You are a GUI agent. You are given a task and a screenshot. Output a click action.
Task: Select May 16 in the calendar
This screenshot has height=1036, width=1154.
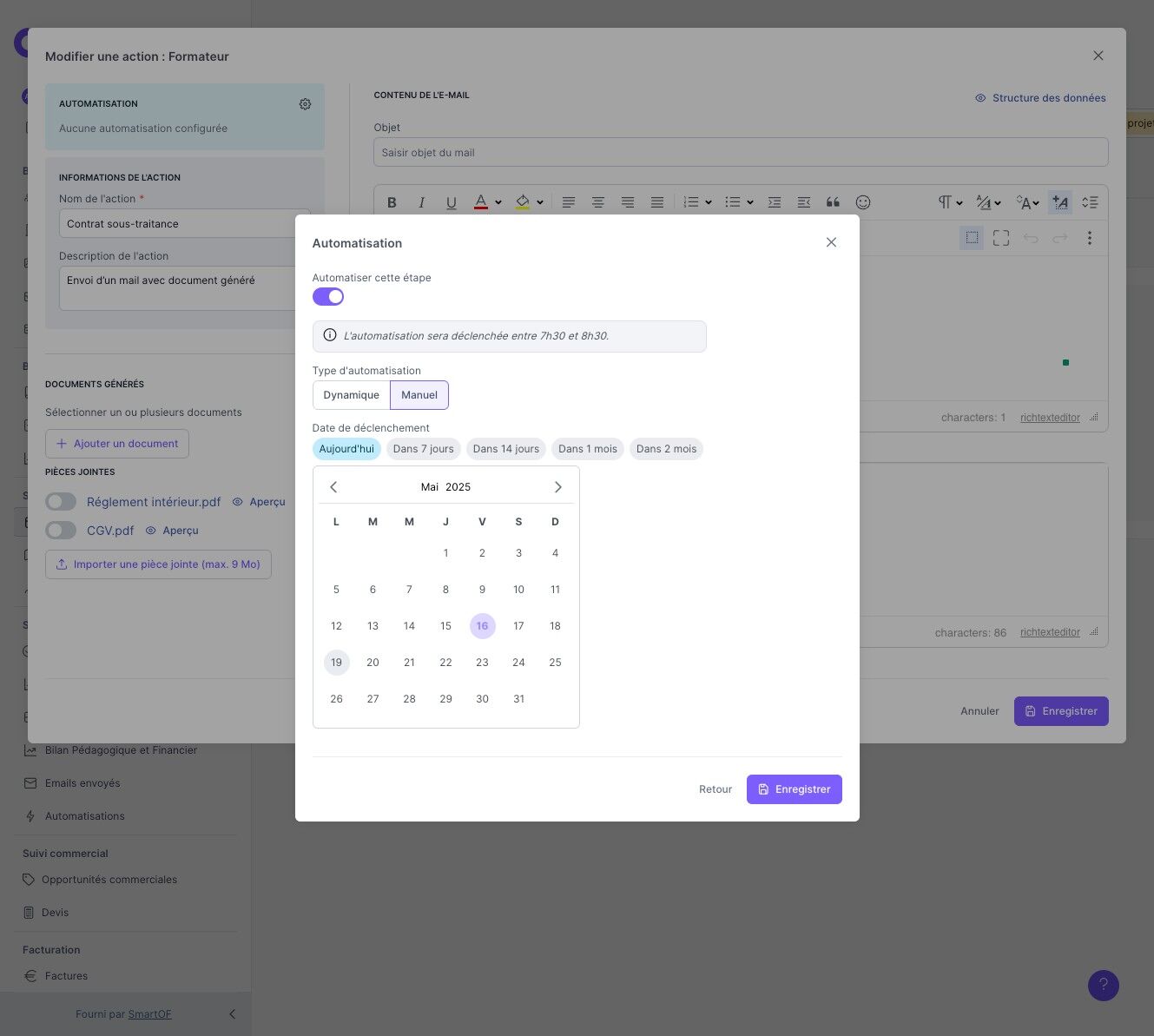coord(483,626)
